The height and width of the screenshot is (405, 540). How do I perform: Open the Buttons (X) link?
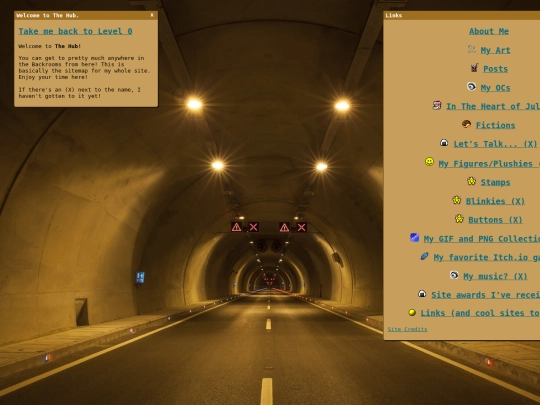[x=495, y=220]
